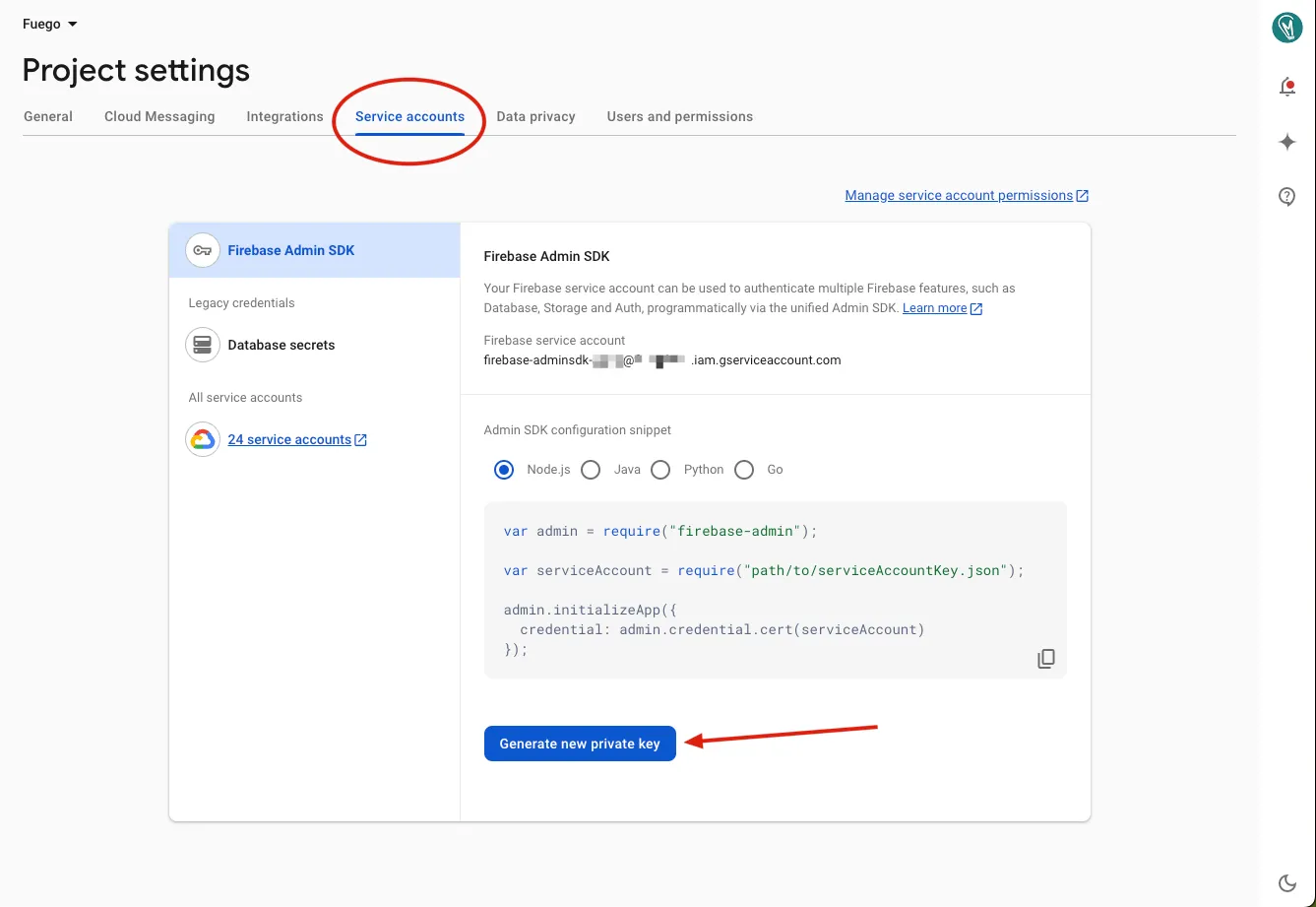Screen dimensions: 1316x907
Task: Select the Java radio button
Action: pyautogui.click(x=591, y=470)
